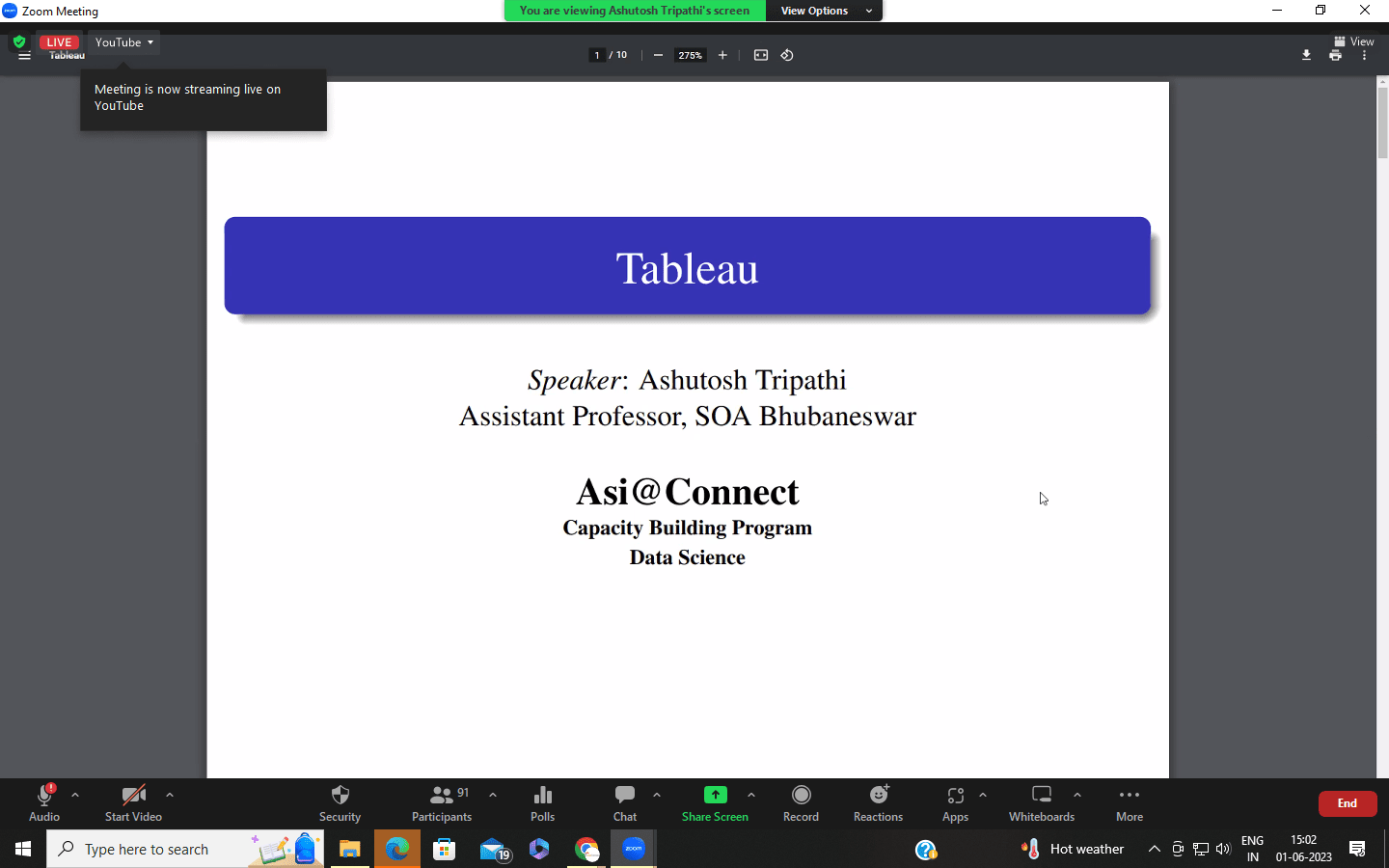Show hidden system tray icons
Viewport: 1389px width, 868px height.
(1154, 849)
